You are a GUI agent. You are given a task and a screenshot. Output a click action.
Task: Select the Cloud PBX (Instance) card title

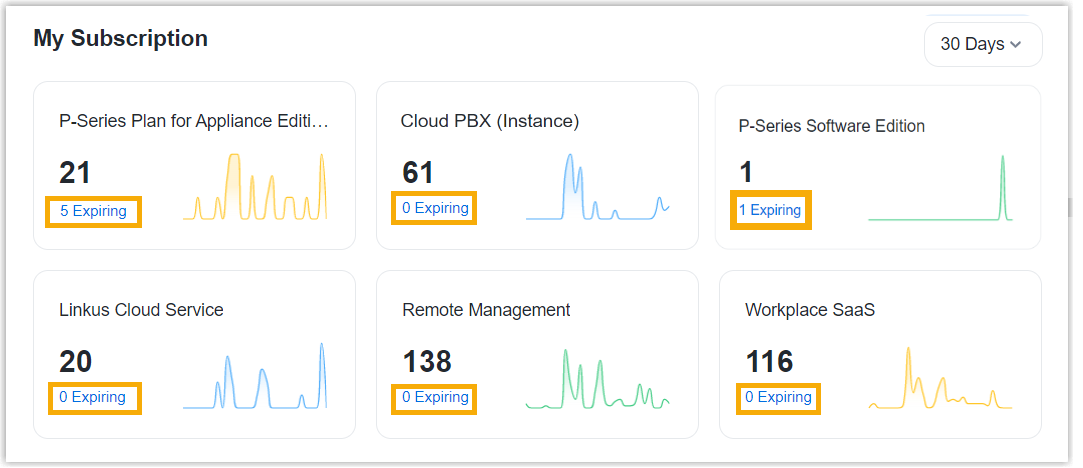pyautogui.click(x=490, y=121)
